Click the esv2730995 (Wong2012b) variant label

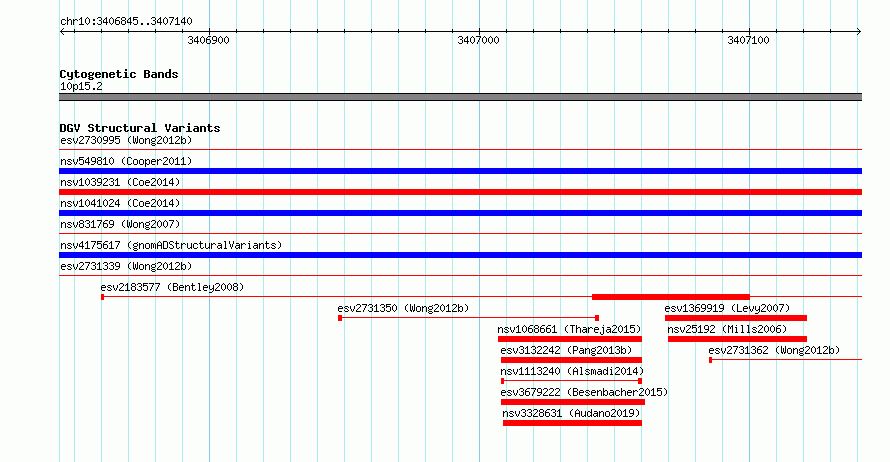pyautogui.click(x=126, y=140)
